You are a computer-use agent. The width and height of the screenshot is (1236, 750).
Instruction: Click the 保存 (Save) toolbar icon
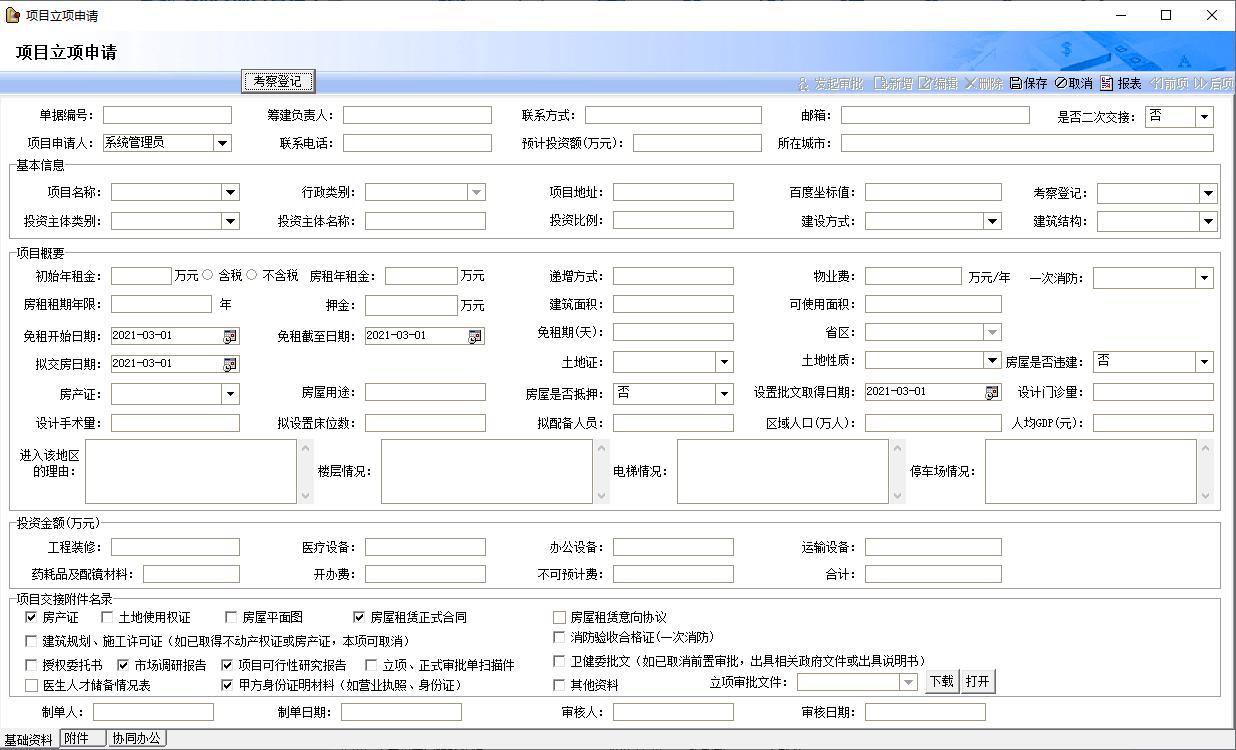click(x=1028, y=84)
